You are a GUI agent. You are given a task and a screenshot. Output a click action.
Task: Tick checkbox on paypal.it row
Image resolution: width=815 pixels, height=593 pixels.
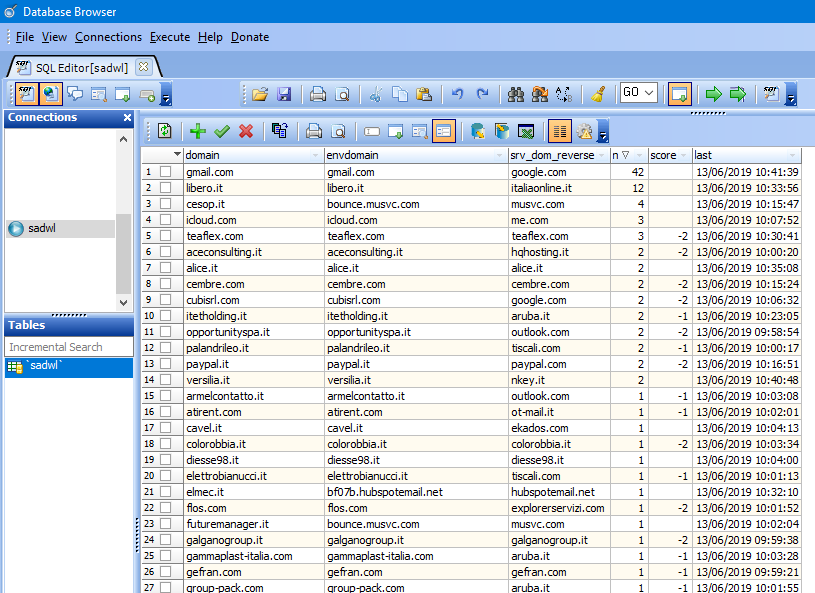[165, 363]
